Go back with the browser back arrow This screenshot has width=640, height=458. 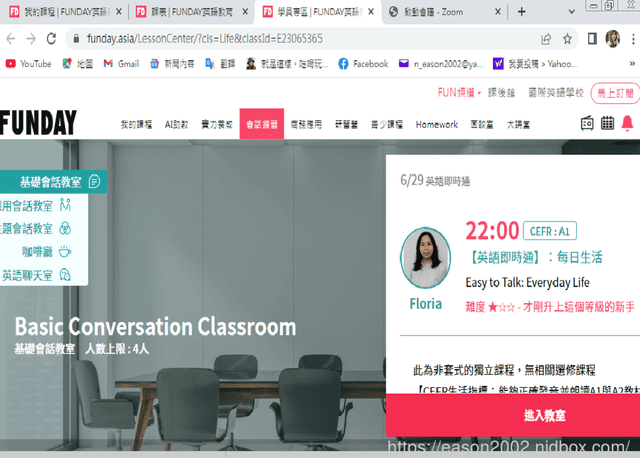click(11, 39)
